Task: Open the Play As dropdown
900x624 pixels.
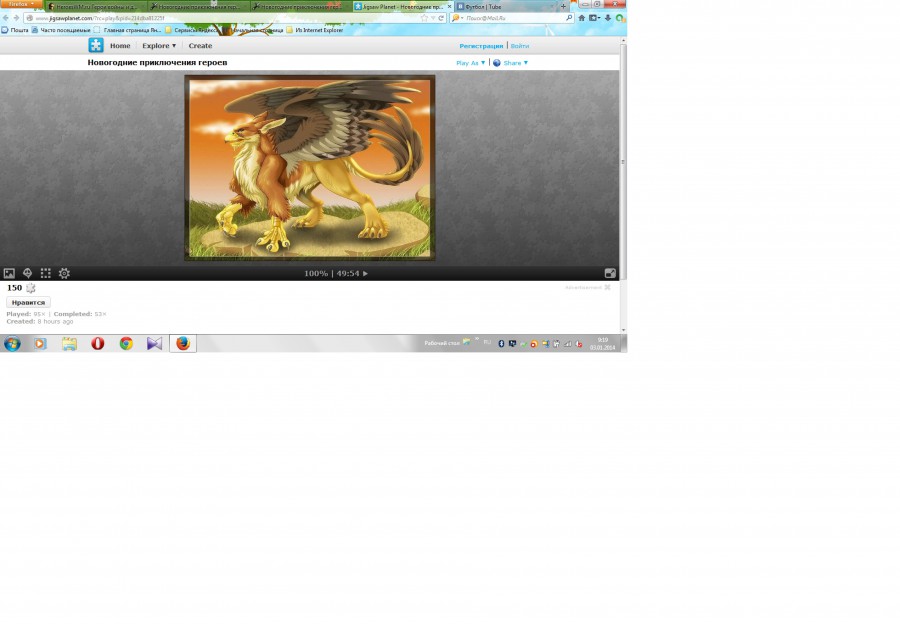Action: point(471,63)
